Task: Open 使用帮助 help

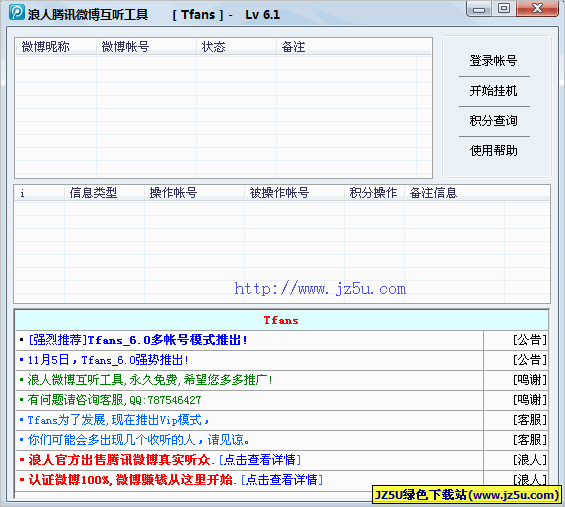Action: coord(493,151)
